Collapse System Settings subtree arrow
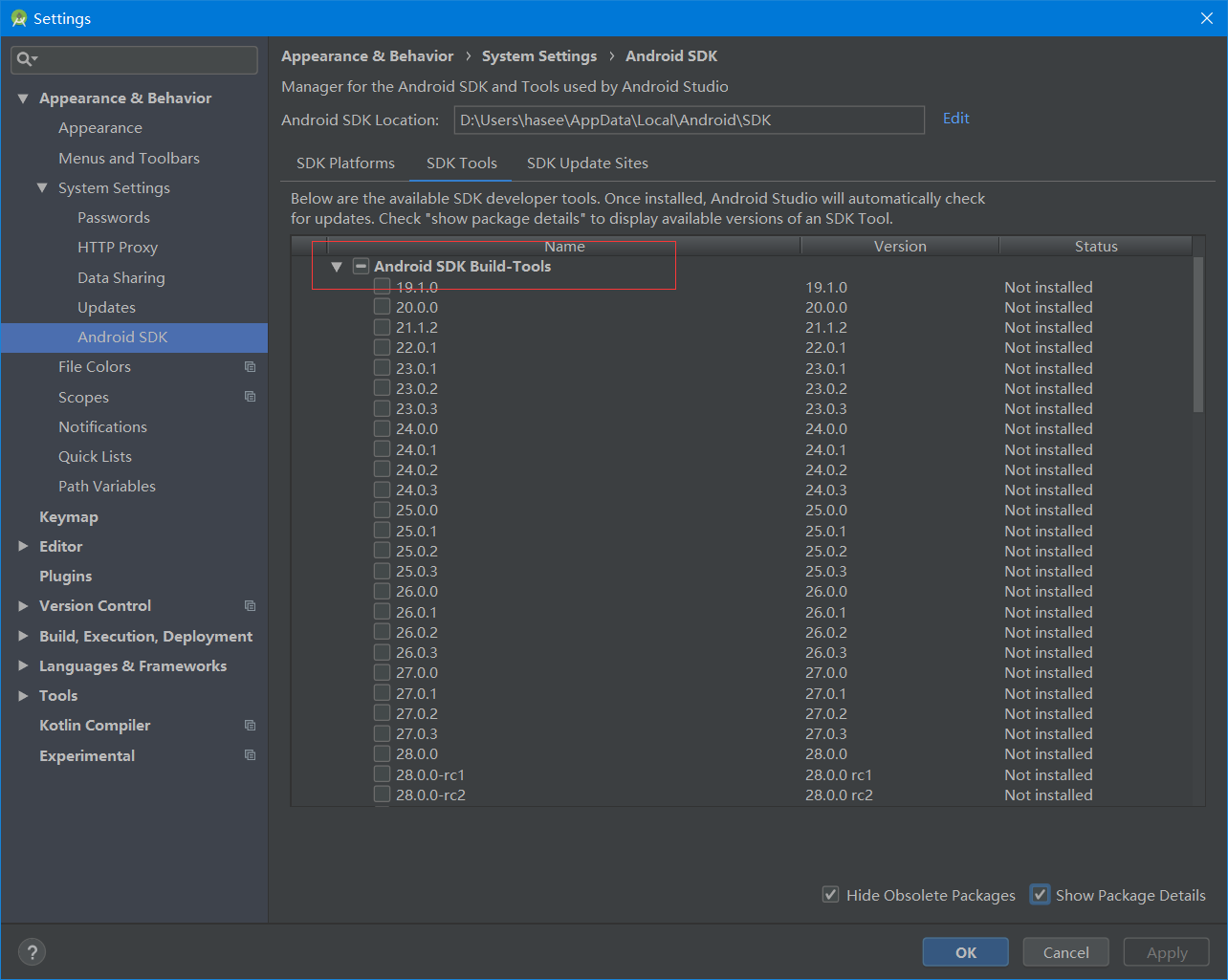 pos(42,188)
